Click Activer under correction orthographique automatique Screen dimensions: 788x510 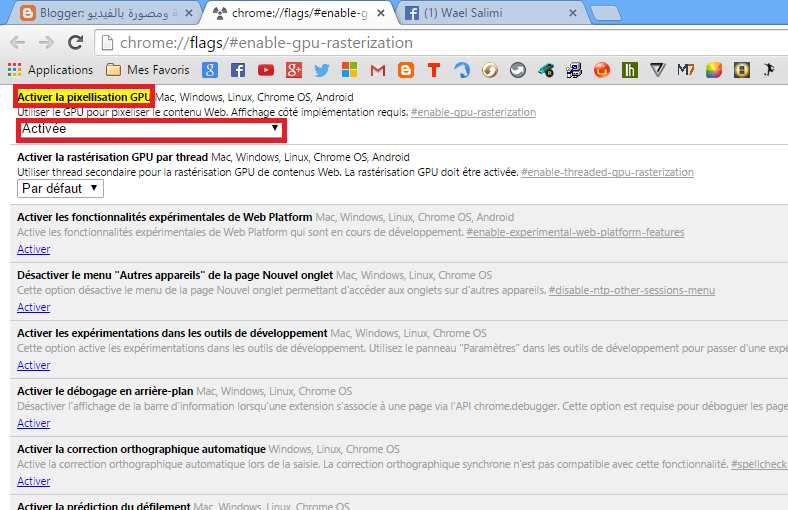pyautogui.click(x=34, y=481)
